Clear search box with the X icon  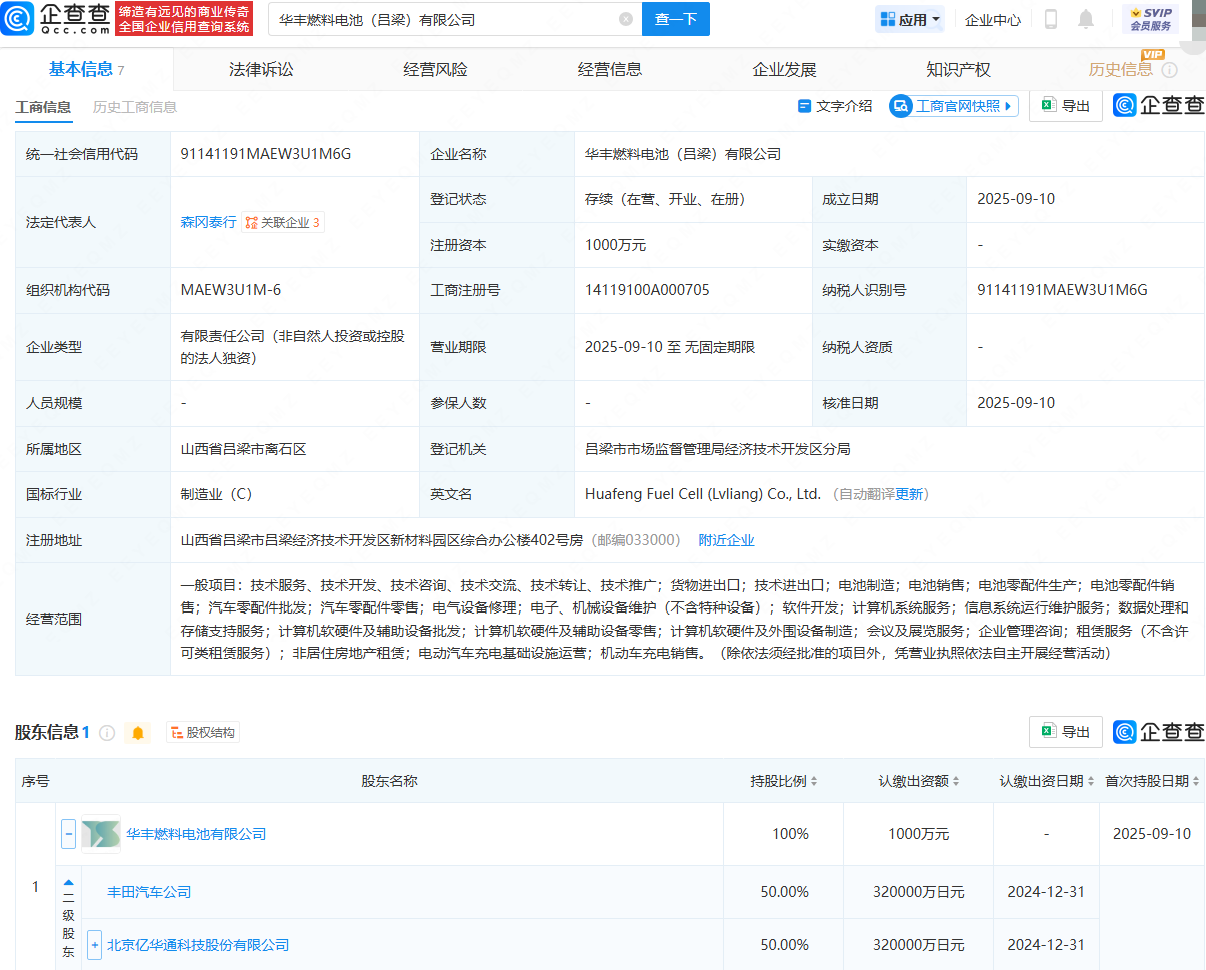pos(626,19)
